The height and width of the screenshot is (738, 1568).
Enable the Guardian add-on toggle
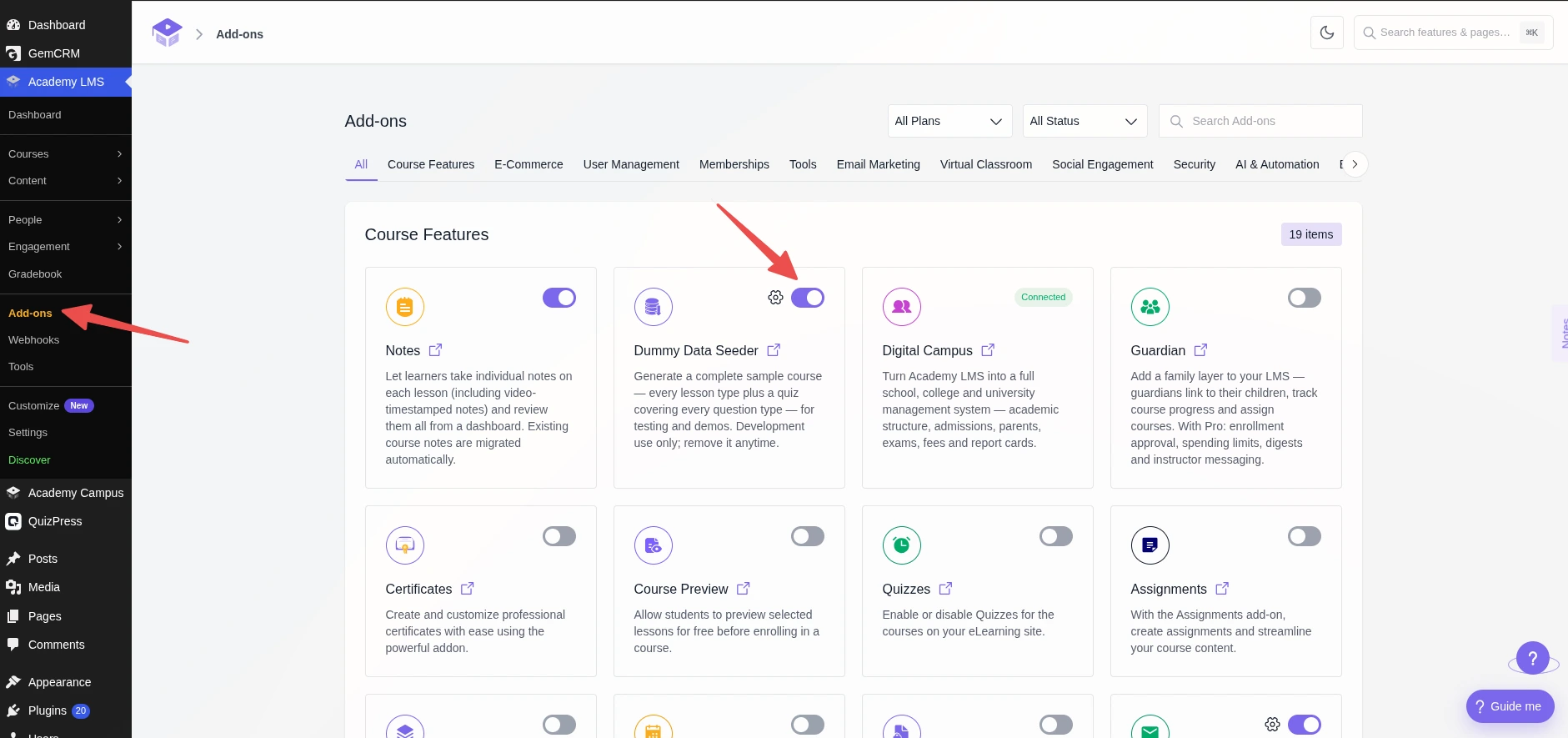click(1305, 298)
